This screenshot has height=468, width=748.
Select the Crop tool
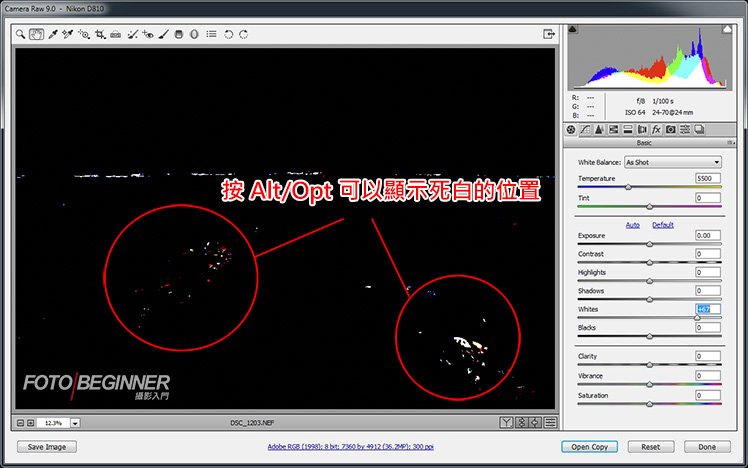click(x=100, y=33)
